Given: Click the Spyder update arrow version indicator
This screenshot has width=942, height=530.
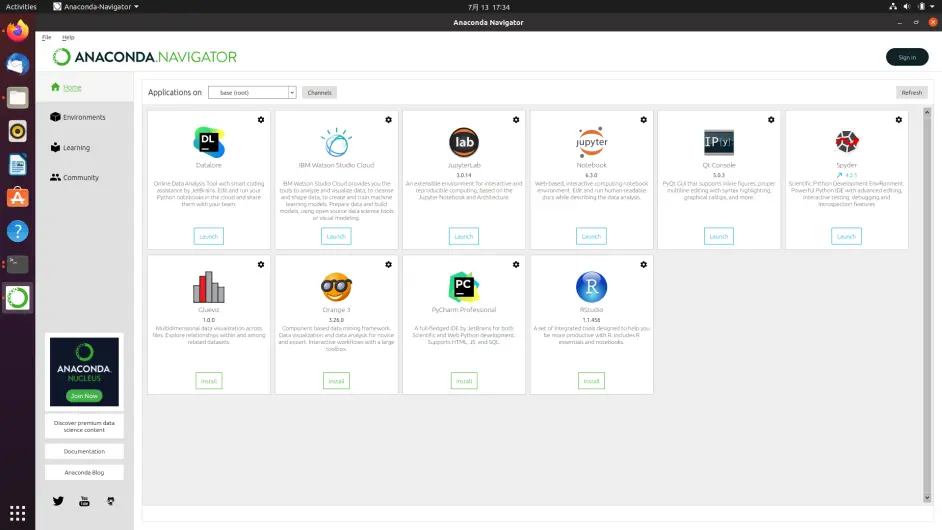Looking at the screenshot, I should [846, 175].
